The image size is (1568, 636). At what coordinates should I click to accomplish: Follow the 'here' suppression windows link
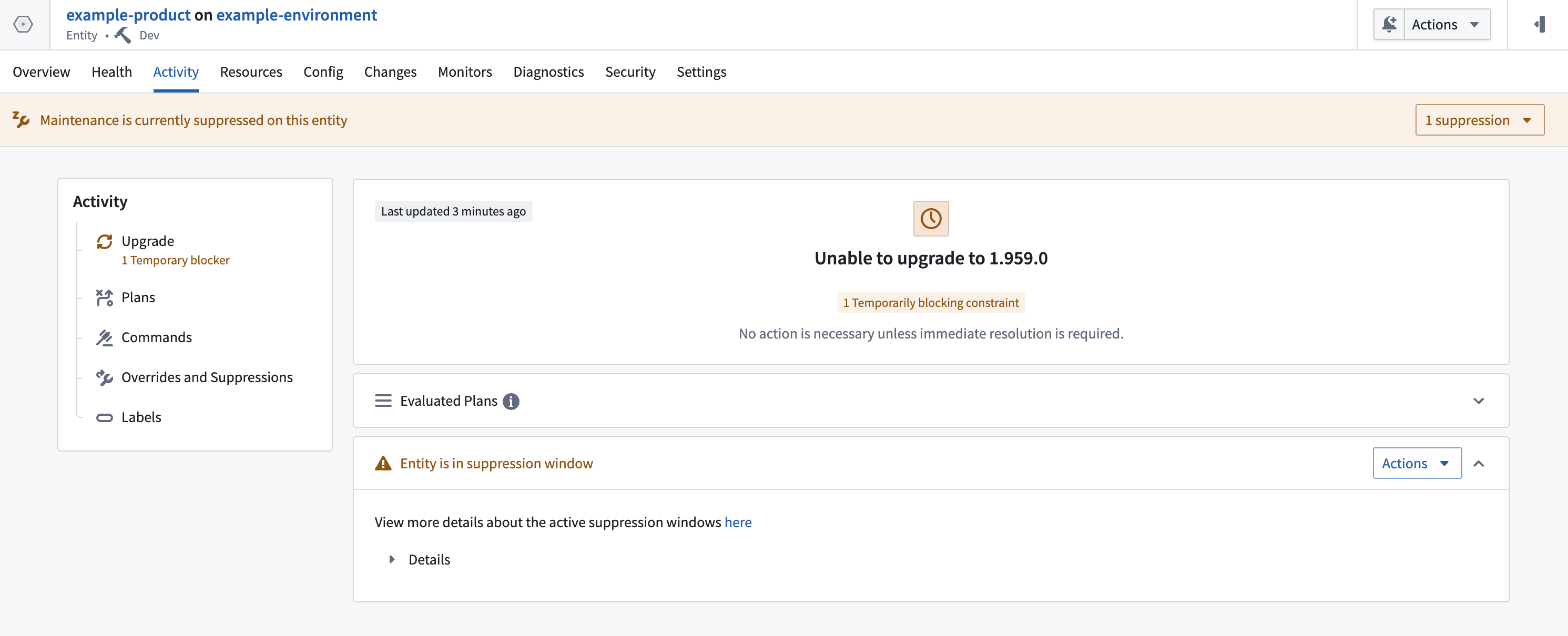pyautogui.click(x=737, y=522)
